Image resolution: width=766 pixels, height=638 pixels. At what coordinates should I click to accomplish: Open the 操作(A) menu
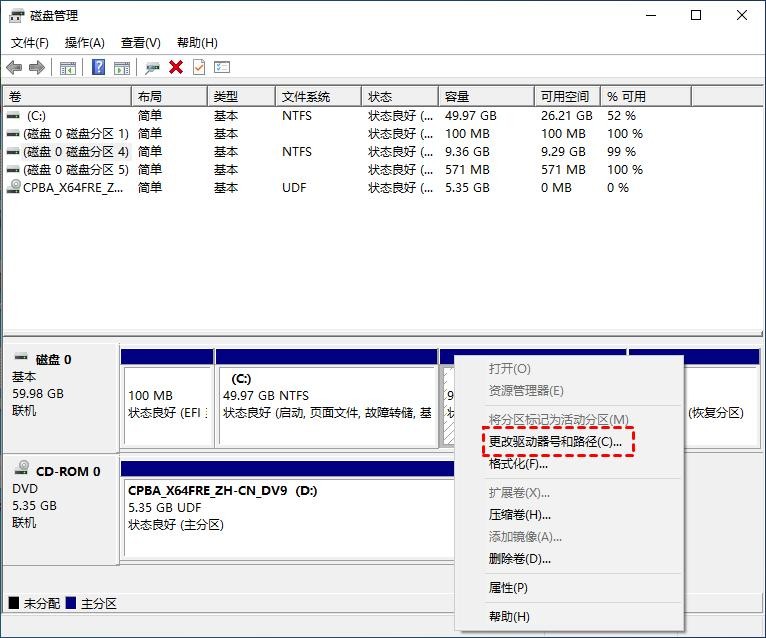85,43
